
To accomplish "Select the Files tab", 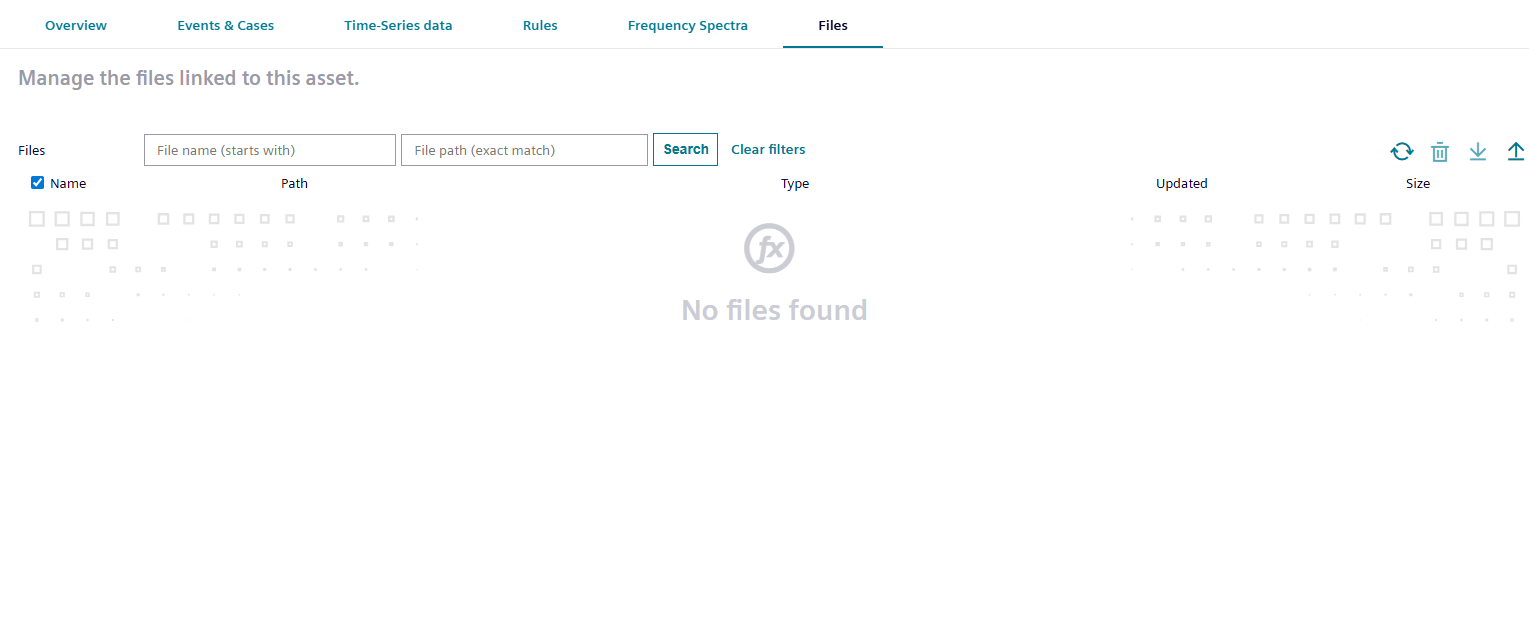I will point(832,25).
